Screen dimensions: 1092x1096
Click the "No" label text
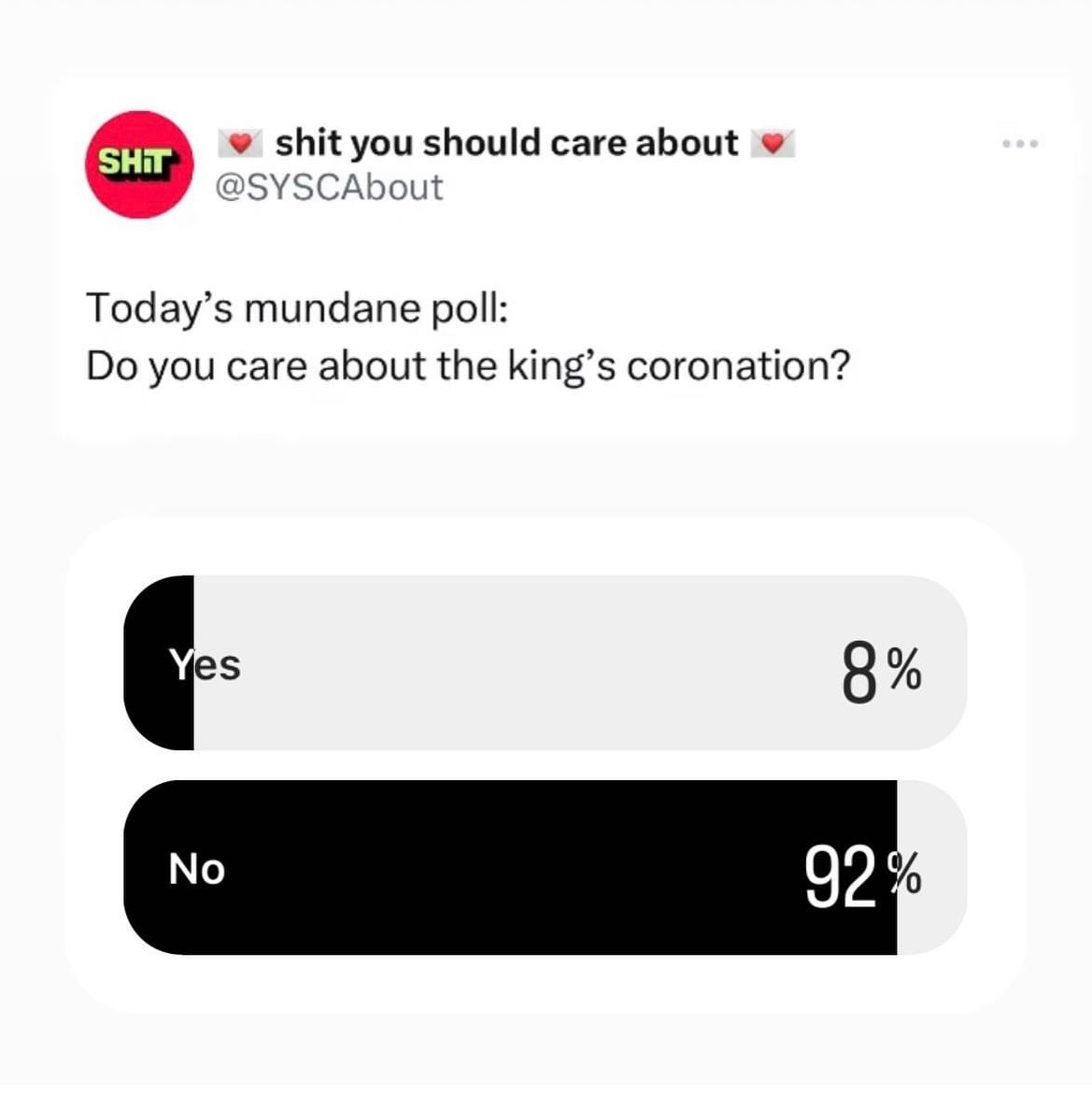click(x=196, y=870)
